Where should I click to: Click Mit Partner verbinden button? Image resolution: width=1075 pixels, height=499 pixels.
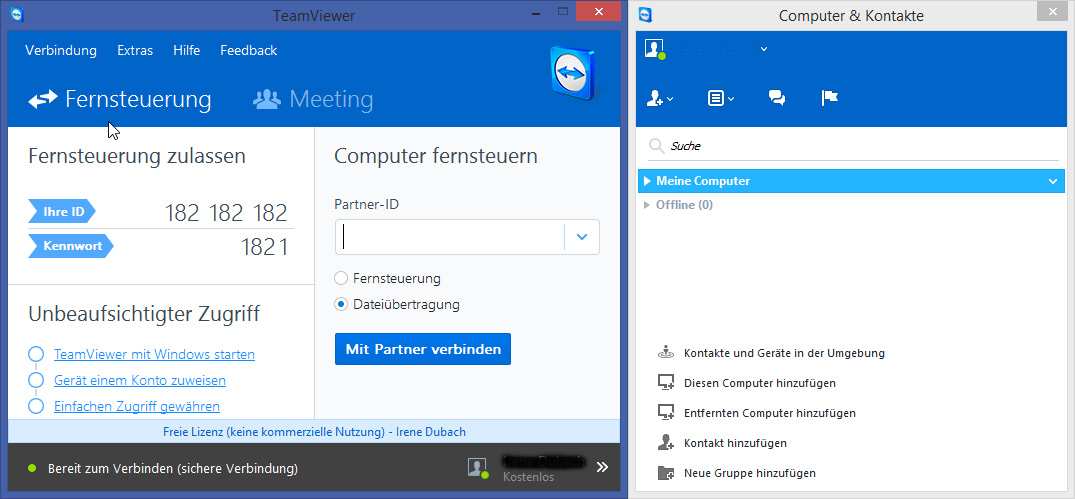pyautogui.click(x=423, y=349)
